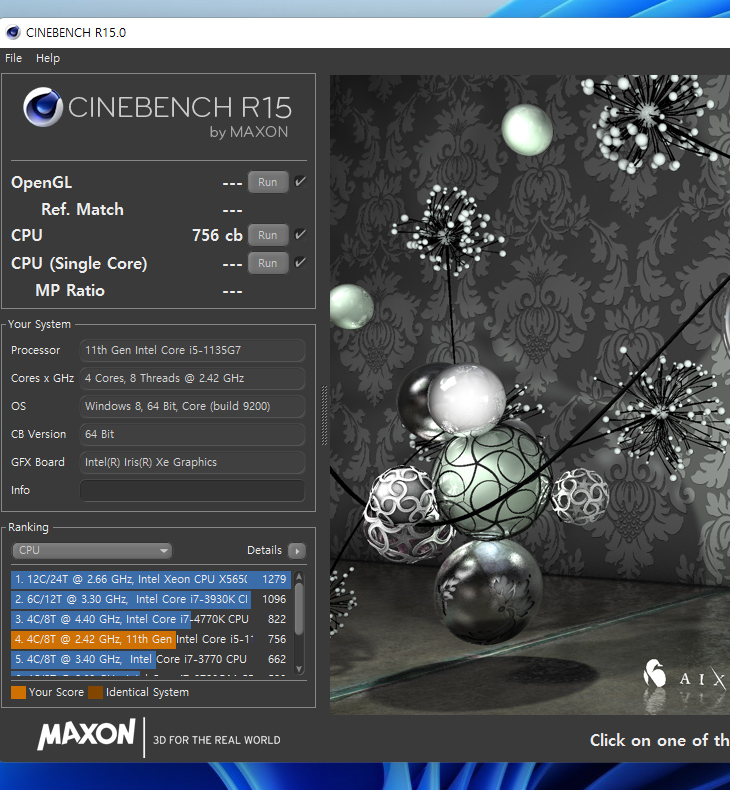Select ranking entry Core i7-3930K
The height and width of the screenshot is (790, 730).
click(151, 599)
